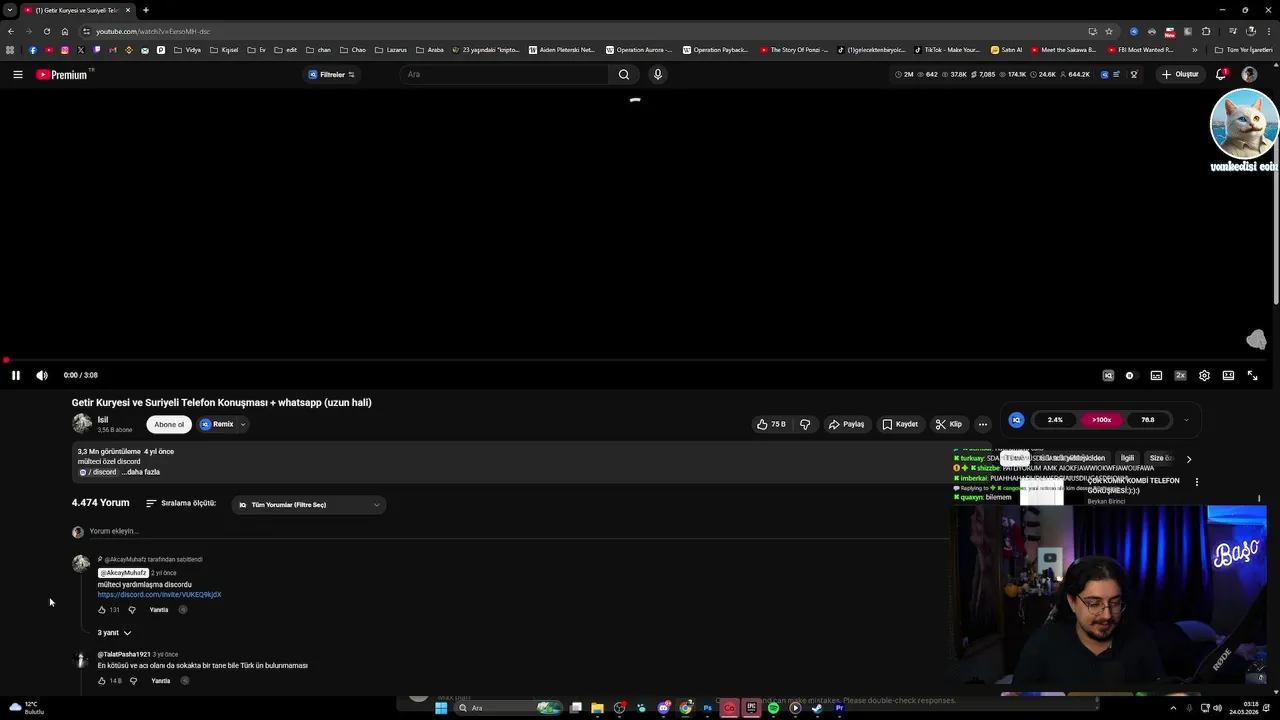Open Operation Aurora bookmark

[x=640, y=50]
